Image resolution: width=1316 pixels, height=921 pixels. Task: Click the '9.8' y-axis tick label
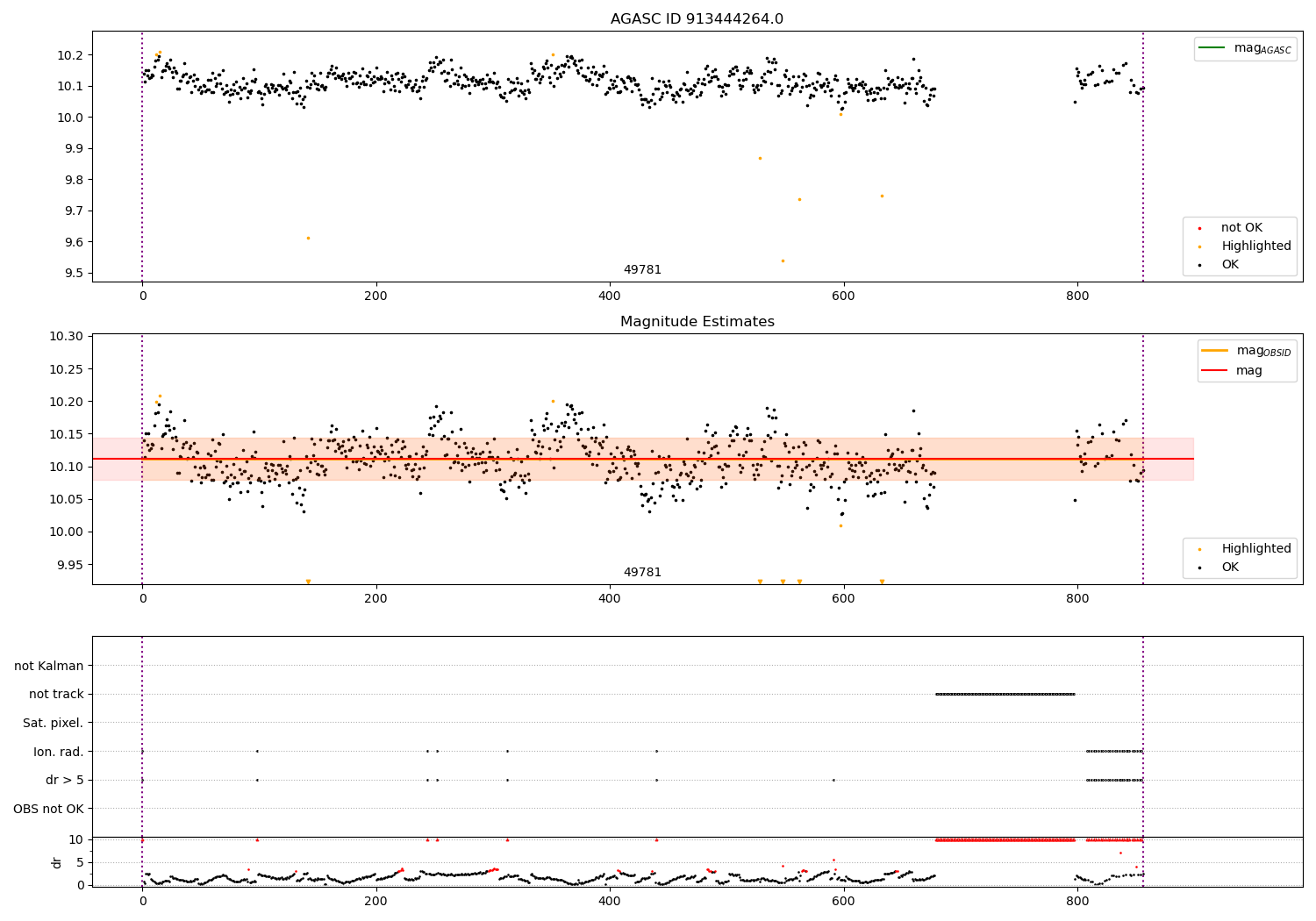(x=74, y=180)
